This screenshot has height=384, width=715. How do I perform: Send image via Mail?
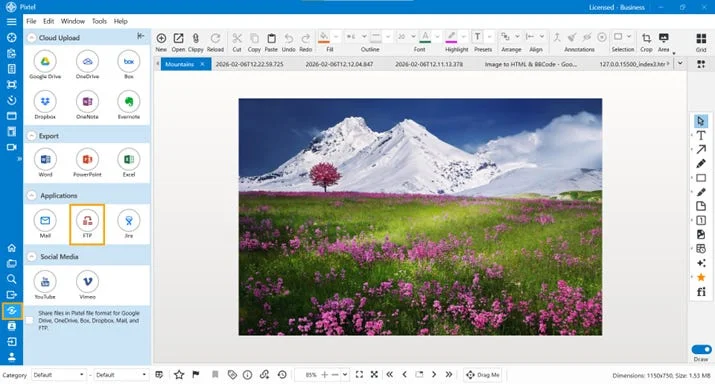click(45, 224)
